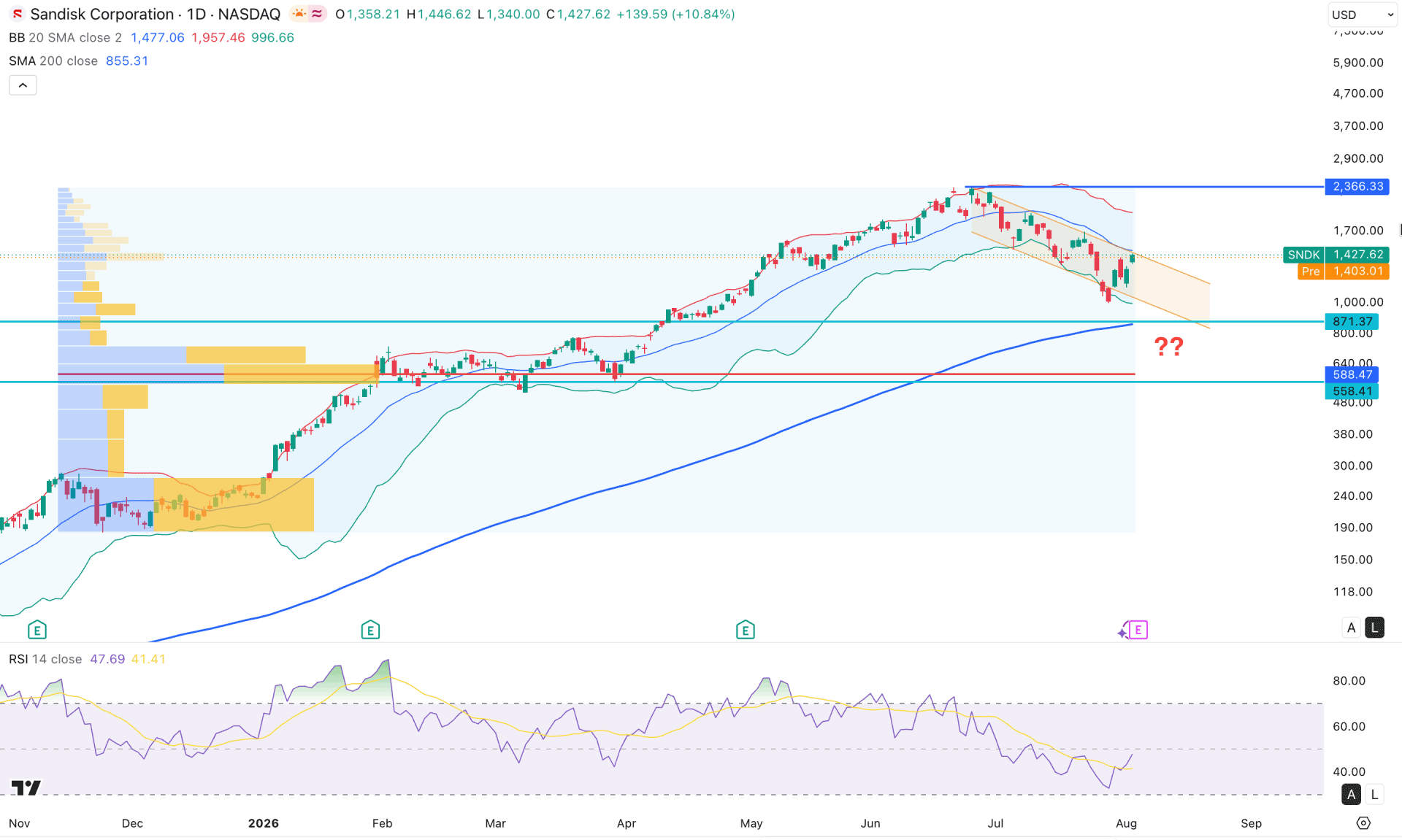Click the 5,900.00 price axis label

(x=1358, y=63)
